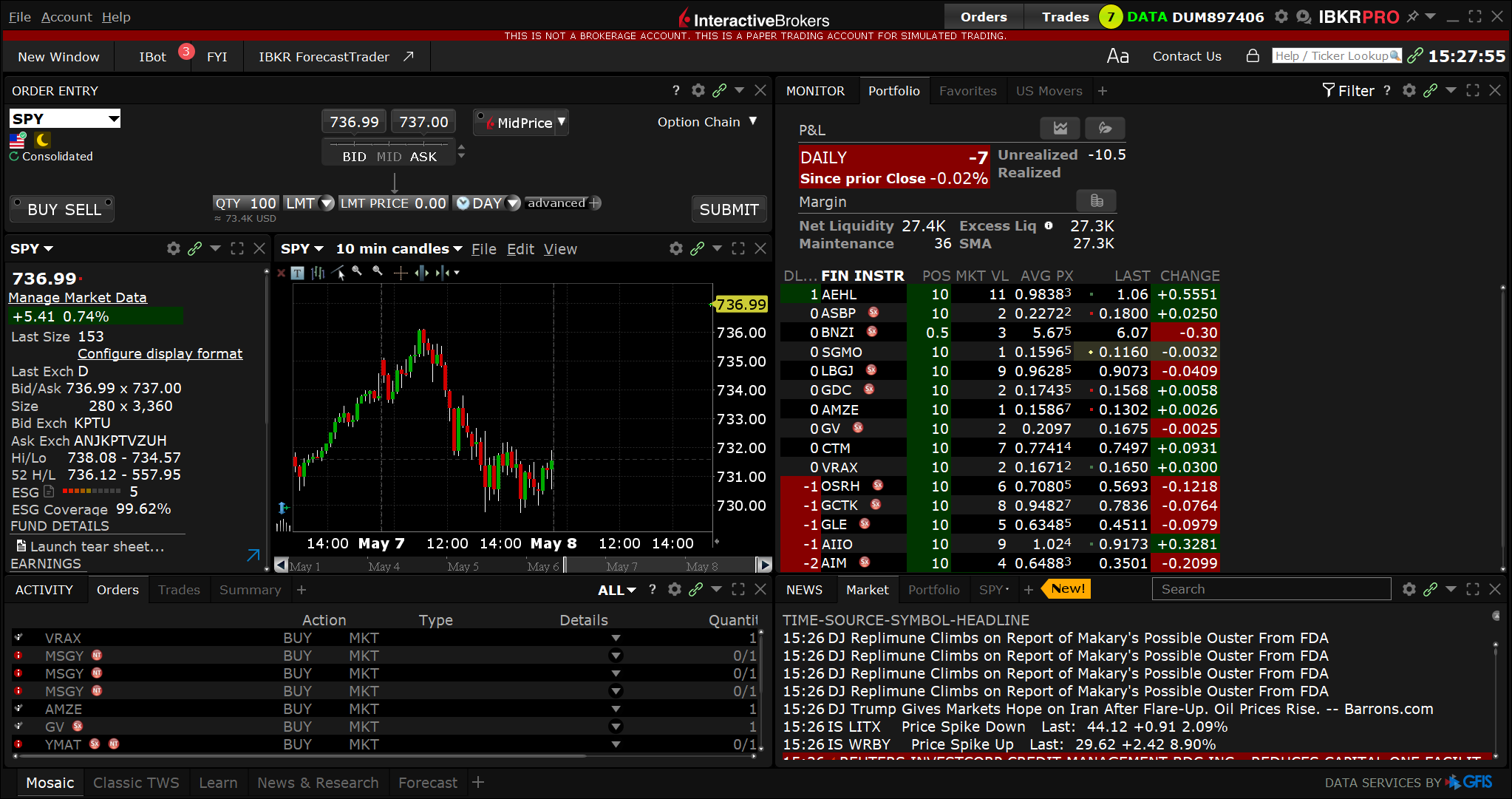Click the Consolidated refresh icon
This screenshot has height=799, width=1512.
point(14,156)
